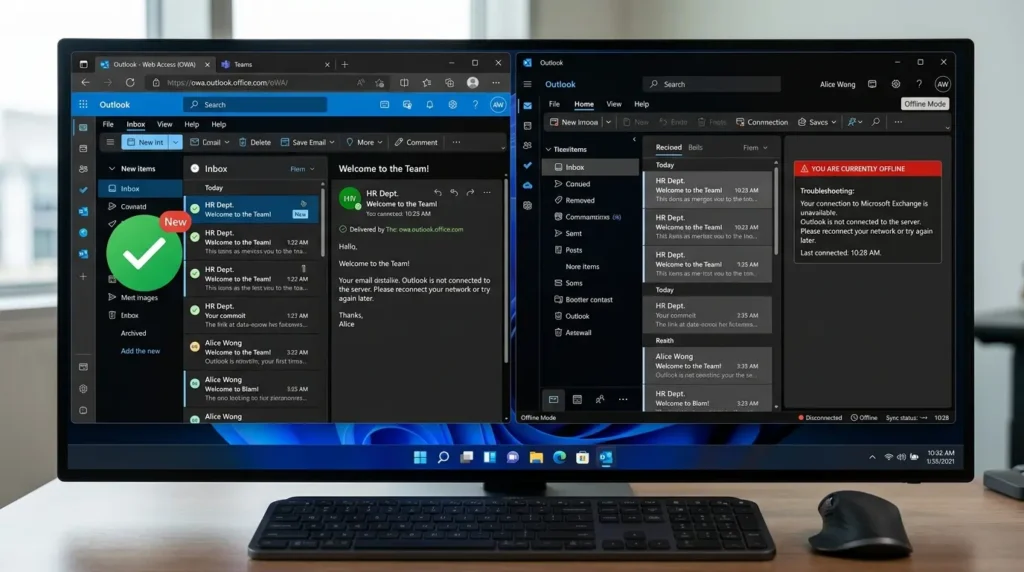Open Microsoft Edge from the taskbar
Image resolution: width=1024 pixels, height=572 pixels.
click(x=560, y=457)
